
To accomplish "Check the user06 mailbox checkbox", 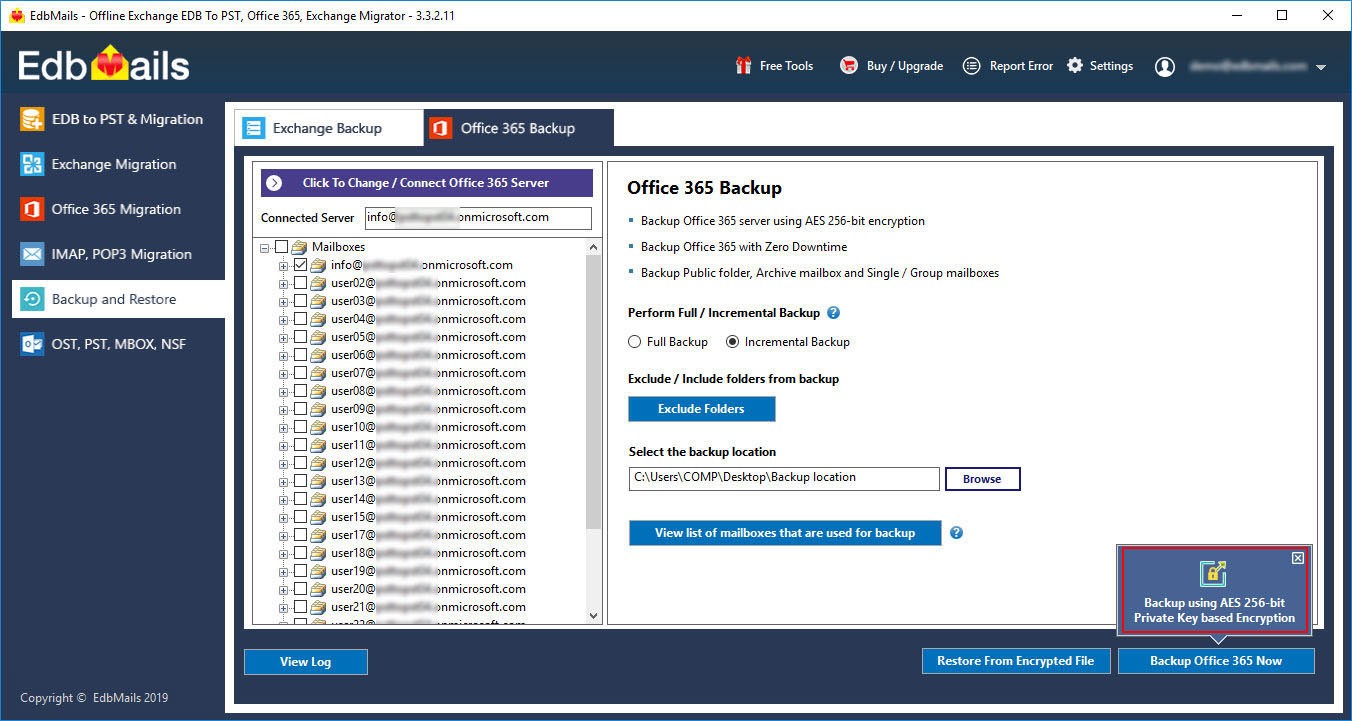I will coord(300,355).
